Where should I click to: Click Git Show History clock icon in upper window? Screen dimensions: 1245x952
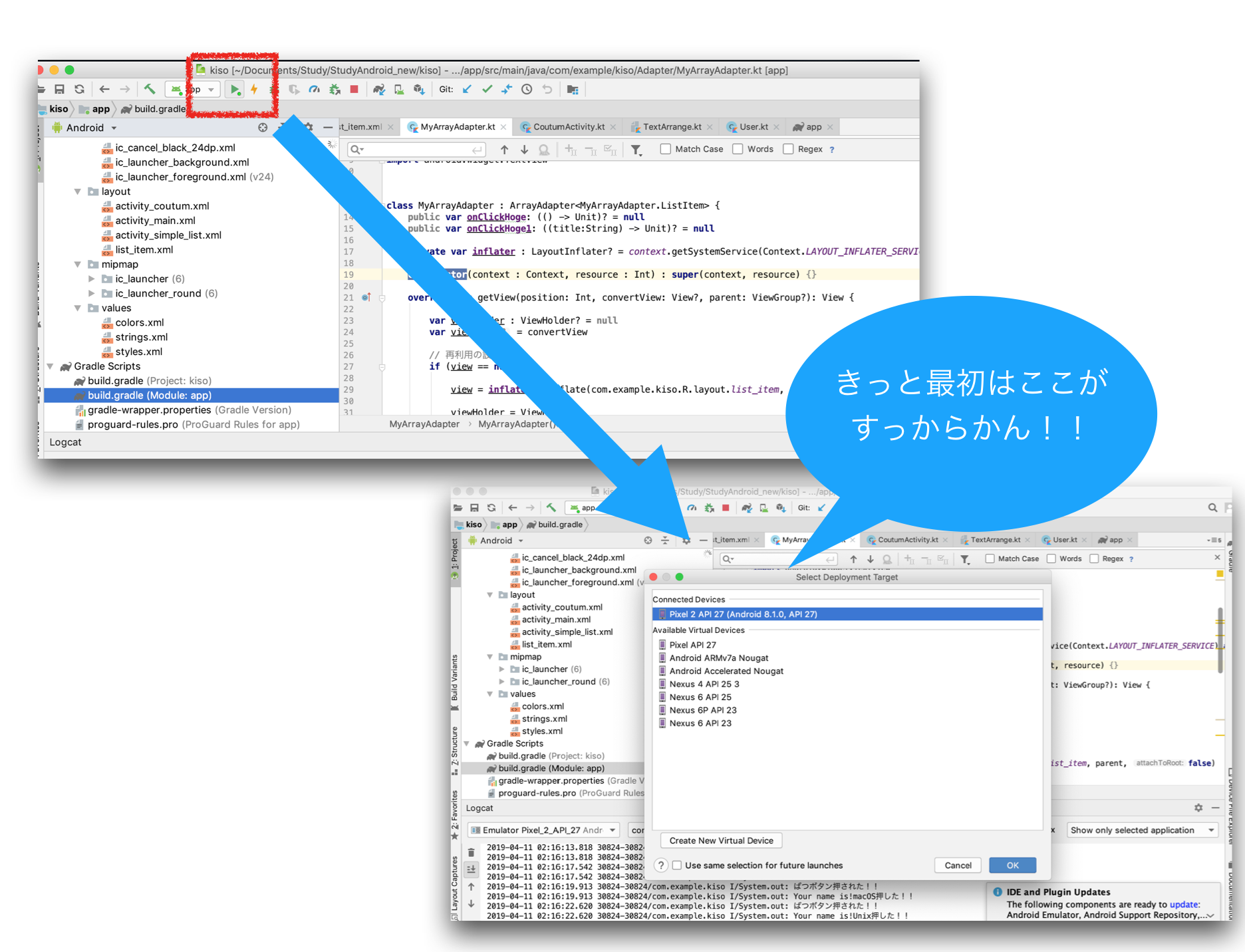tap(527, 89)
